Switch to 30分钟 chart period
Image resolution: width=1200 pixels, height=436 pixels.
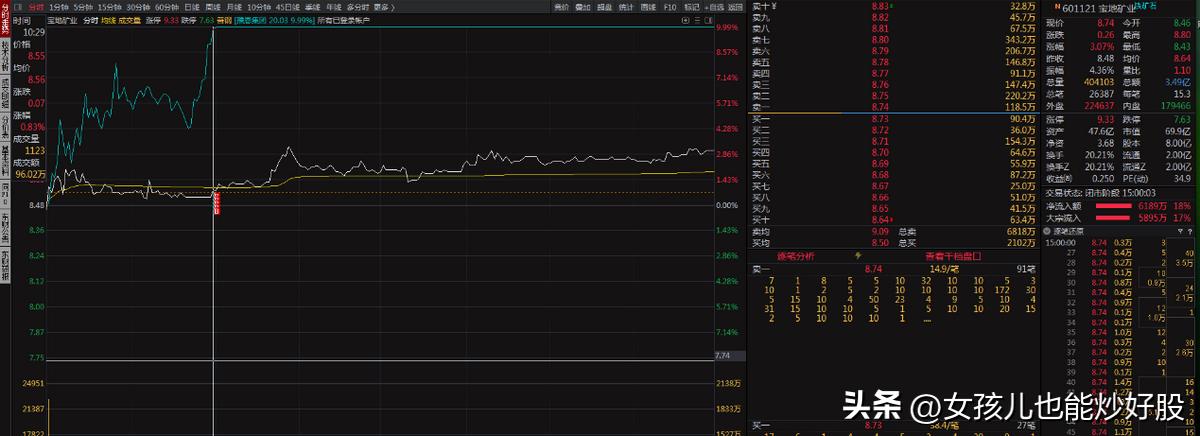(138, 7)
